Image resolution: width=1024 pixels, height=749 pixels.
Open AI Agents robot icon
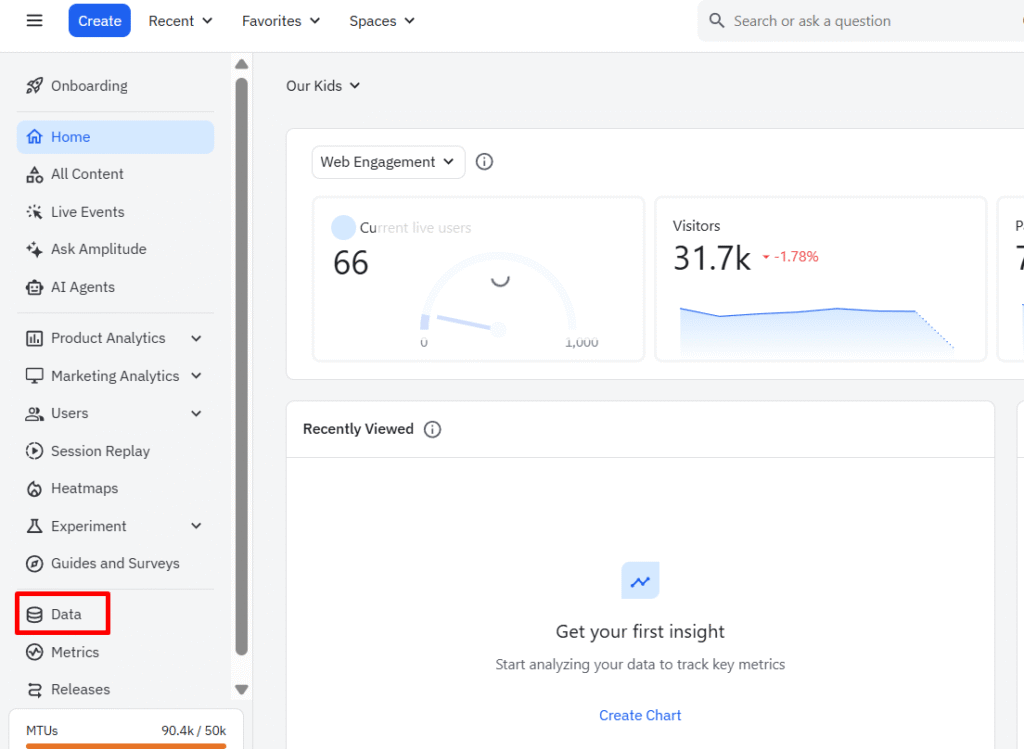point(34,287)
